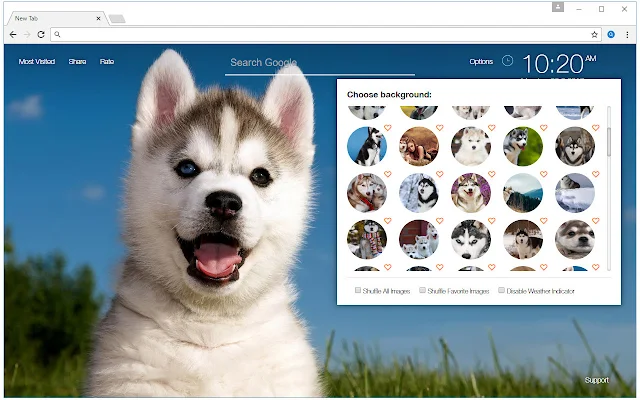Screen dimensions: 640x400
Task: Click the browser address bar
Action: tap(324, 35)
